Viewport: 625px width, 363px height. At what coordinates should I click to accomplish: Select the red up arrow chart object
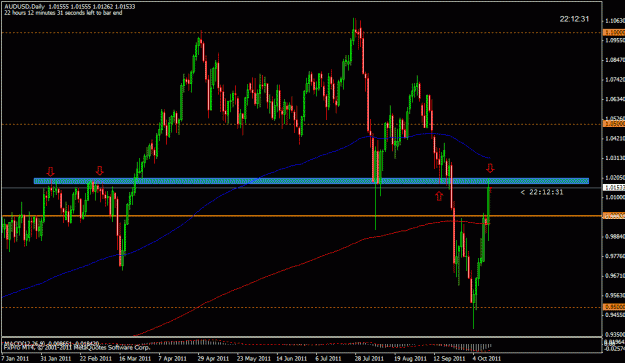pyautogui.click(x=439, y=196)
